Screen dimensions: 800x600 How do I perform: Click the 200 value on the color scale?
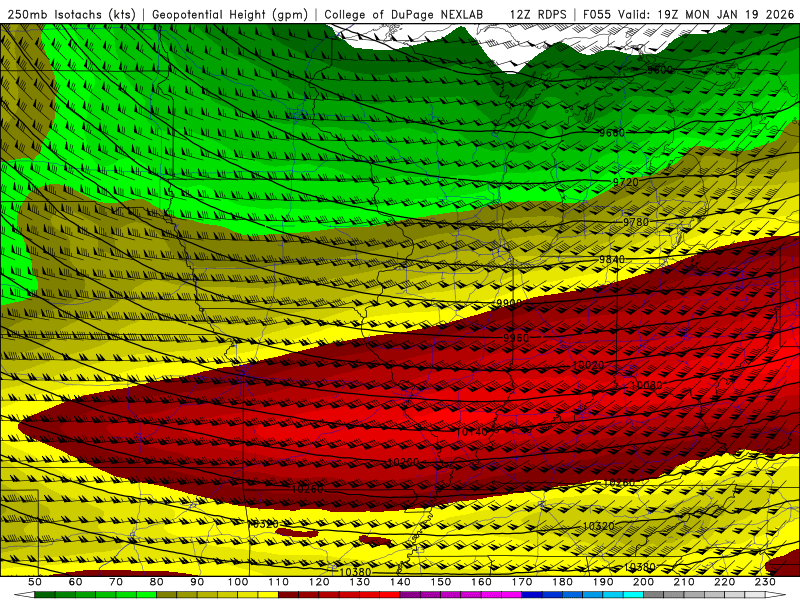click(643, 582)
